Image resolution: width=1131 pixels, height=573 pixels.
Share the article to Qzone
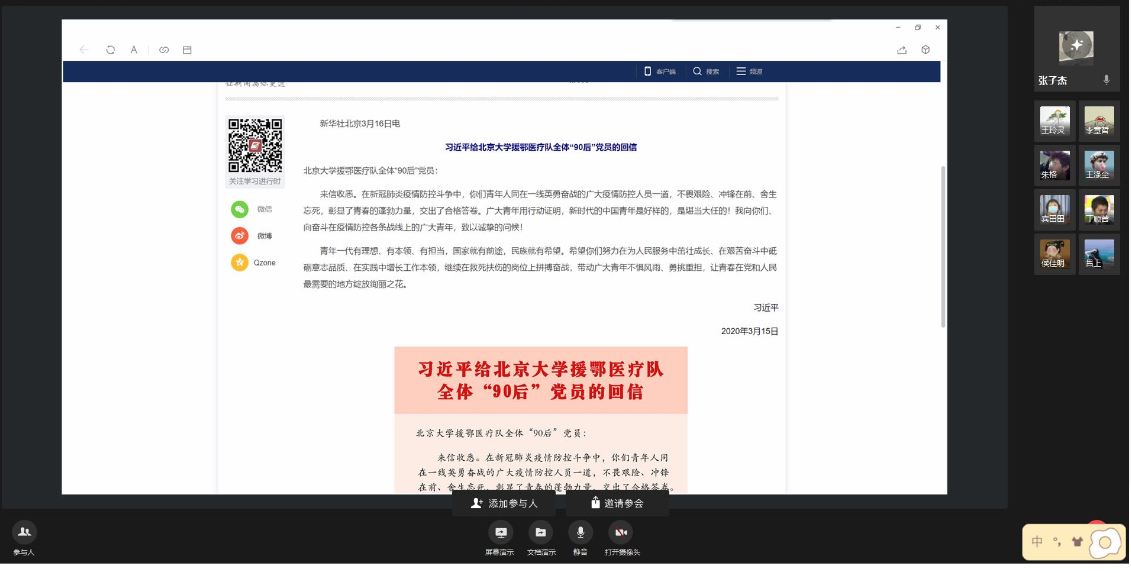tap(240, 263)
